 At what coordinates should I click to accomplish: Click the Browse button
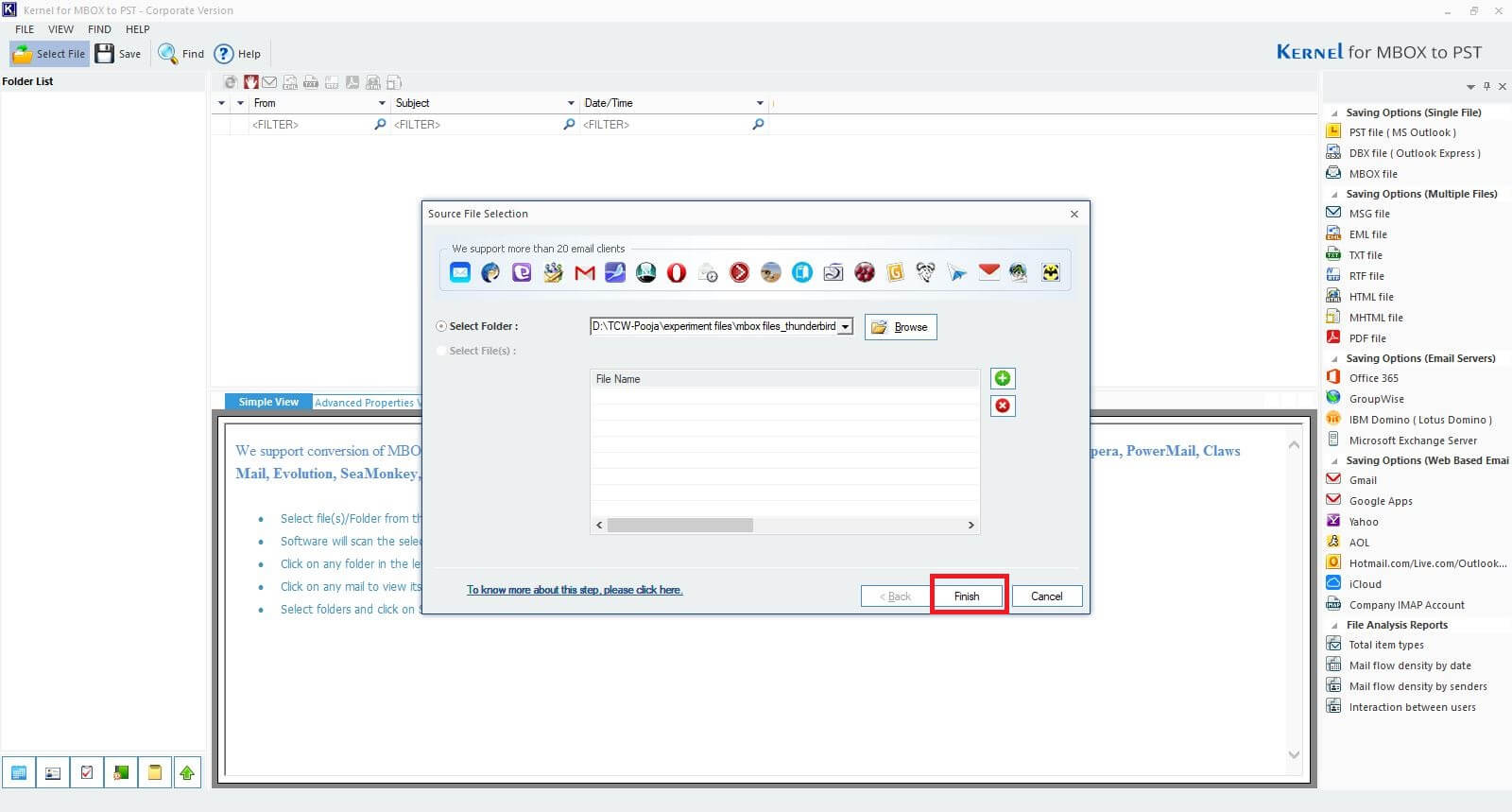(x=901, y=327)
